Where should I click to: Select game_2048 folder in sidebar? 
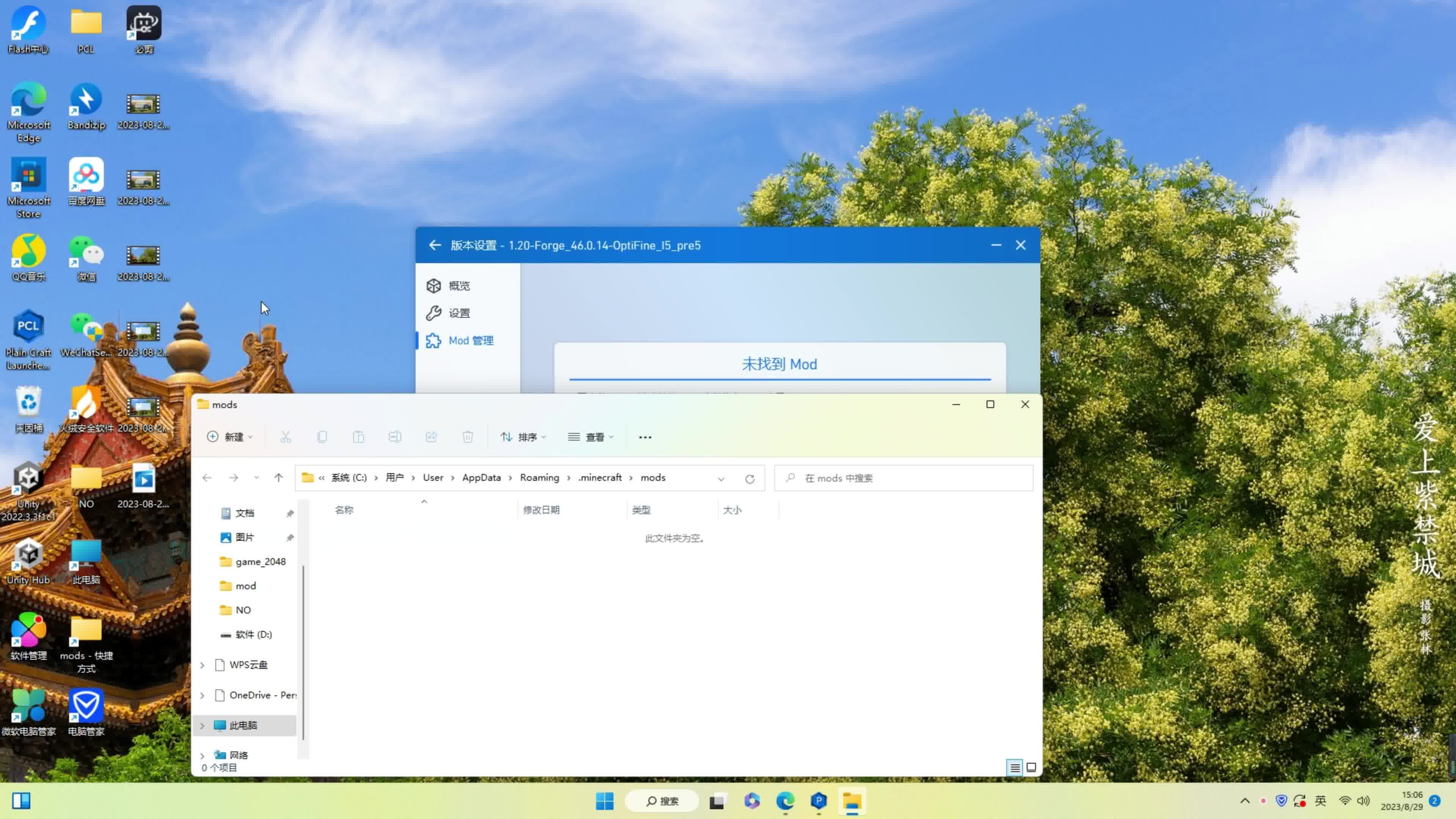260,562
